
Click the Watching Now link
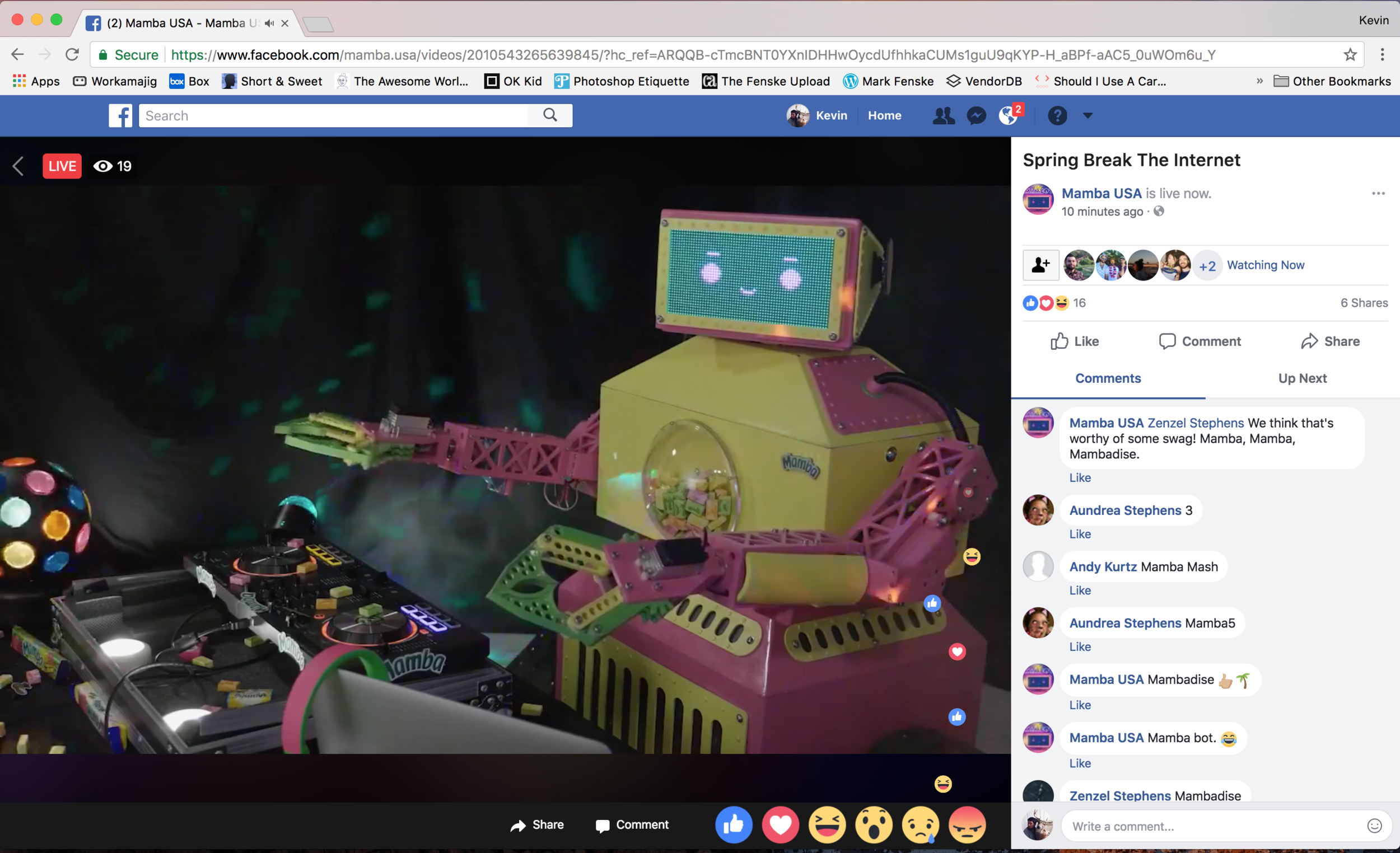(x=1266, y=265)
